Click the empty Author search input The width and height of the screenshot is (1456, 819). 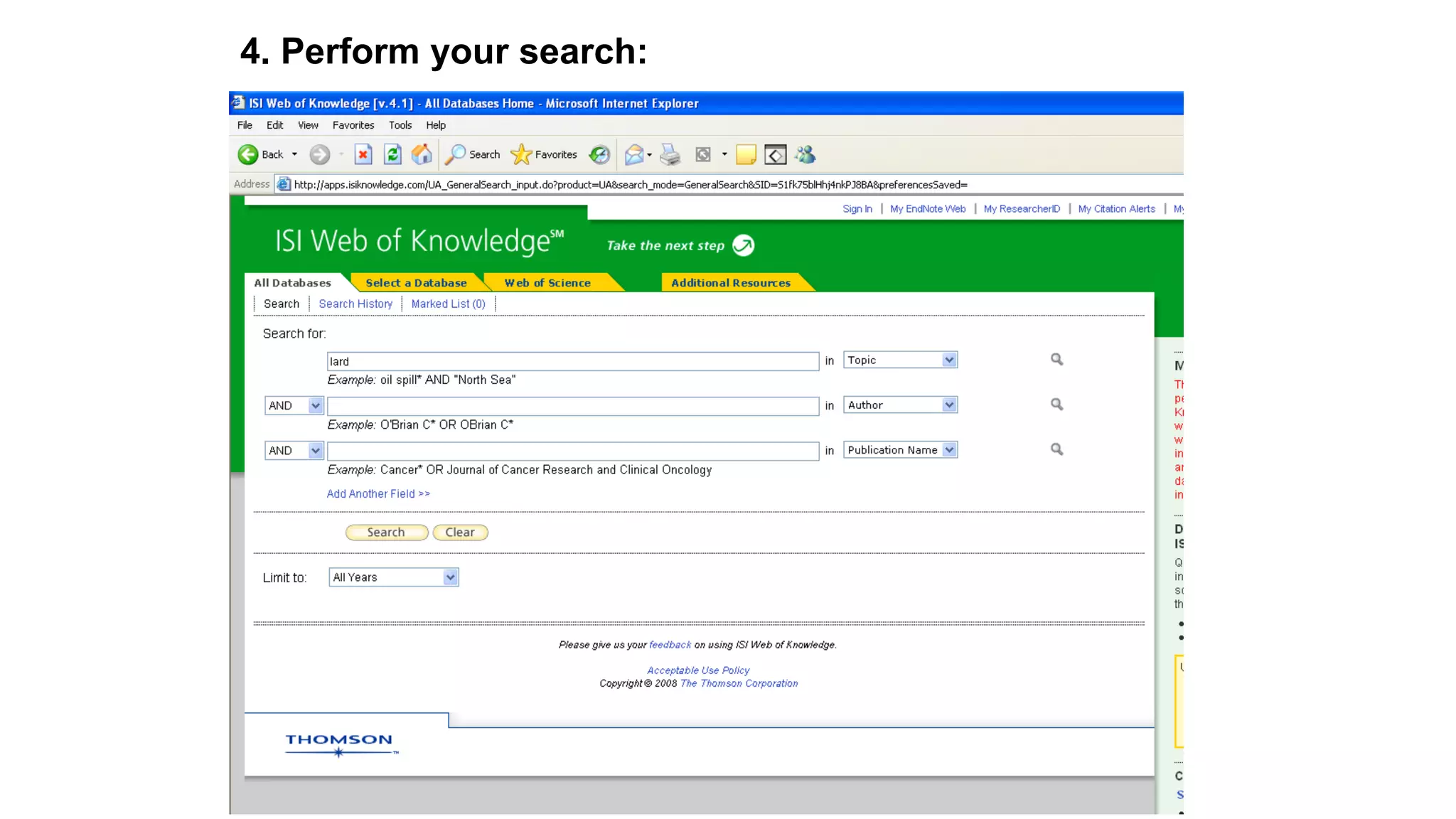573,406
